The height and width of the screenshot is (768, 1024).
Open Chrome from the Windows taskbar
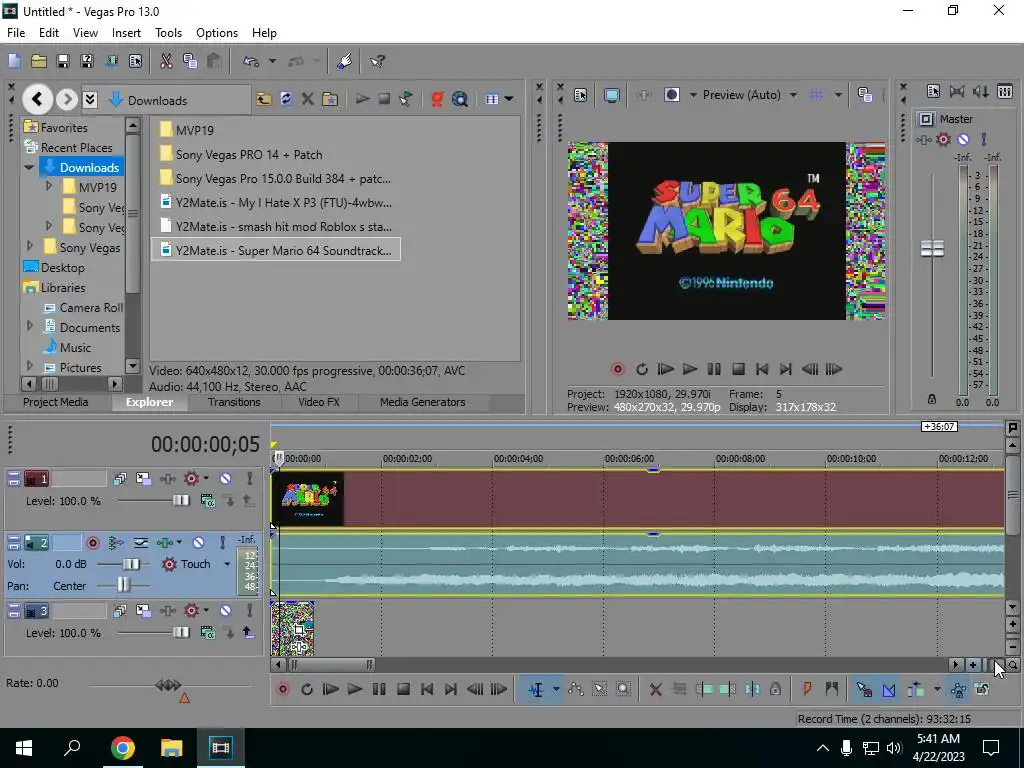point(123,748)
